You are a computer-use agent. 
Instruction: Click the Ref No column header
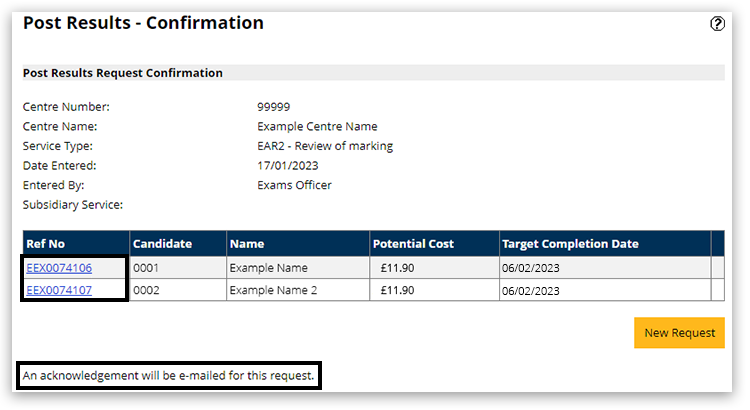(44, 244)
